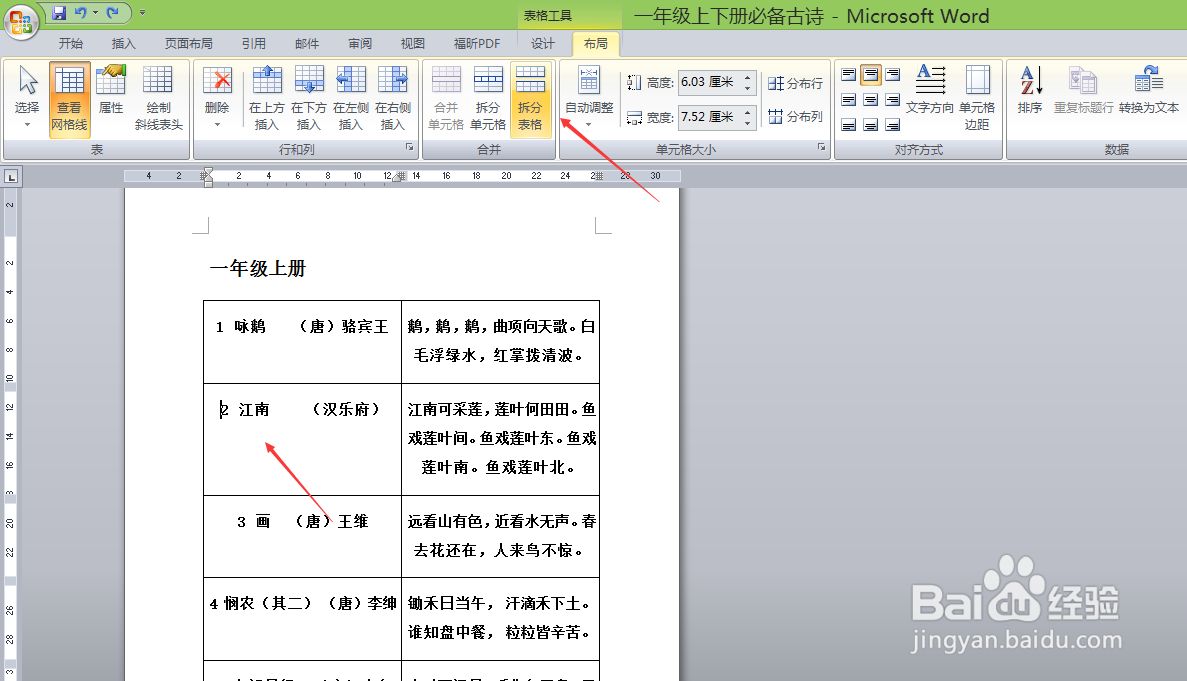
Task: Align cell text bottom center
Action: 871,124
